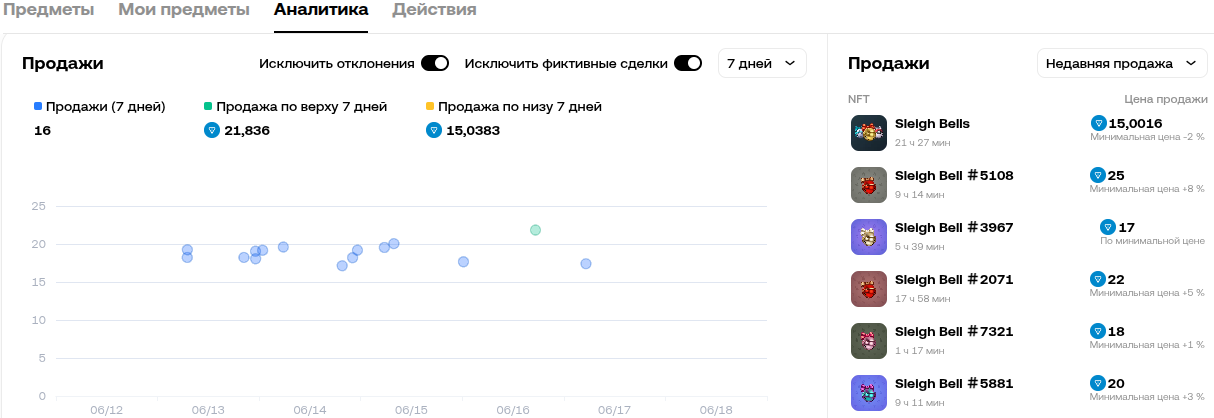Open the Sleigh Bell #3967 sale link
The height and width of the screenshot is (418, 1214).
point(954,228)
